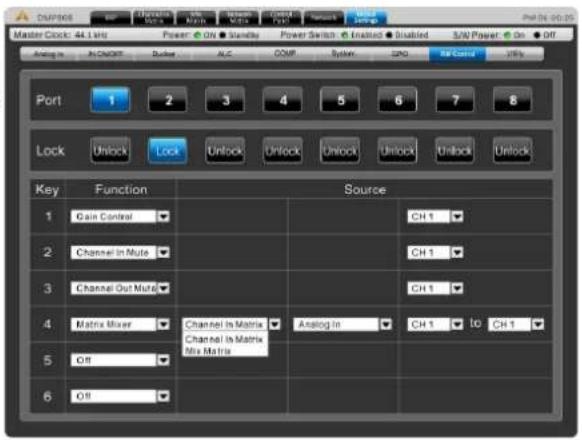Screen dimensions: 582x440
Task: Toggle the Unlock button for port 7
Action: tap(454, 150)
